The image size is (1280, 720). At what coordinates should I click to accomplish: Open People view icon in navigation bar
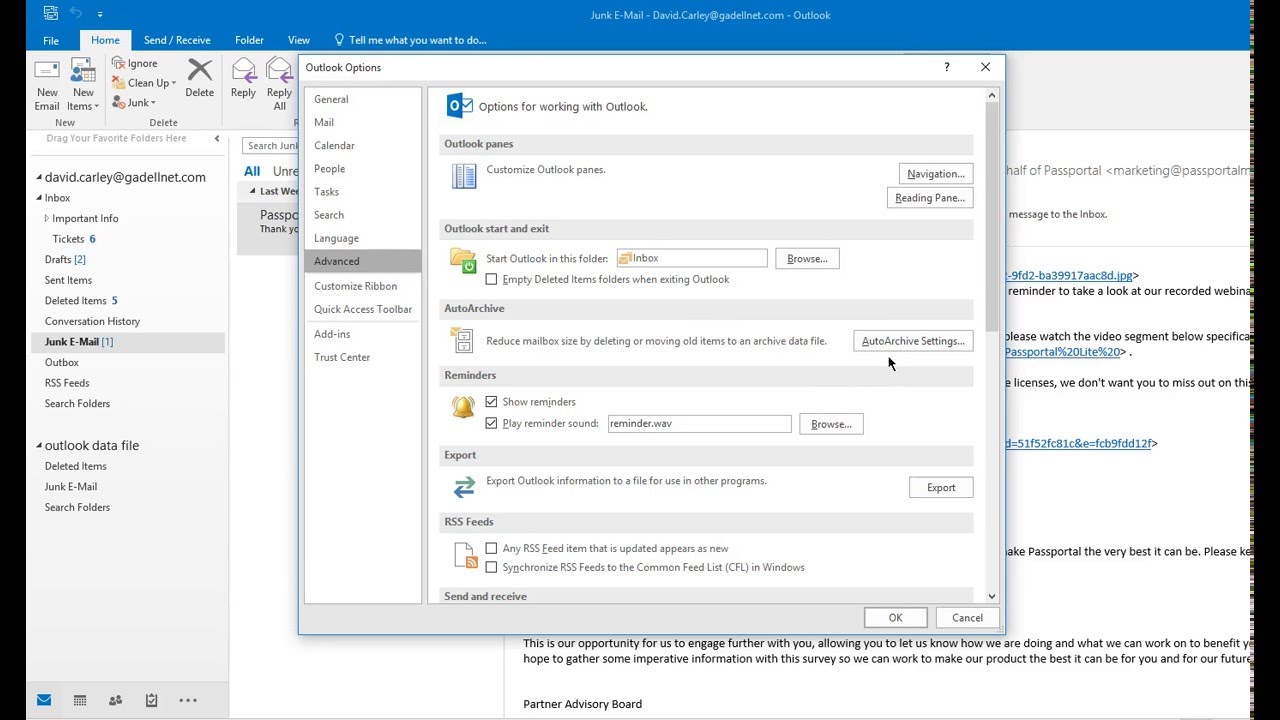tap(116, 700)
